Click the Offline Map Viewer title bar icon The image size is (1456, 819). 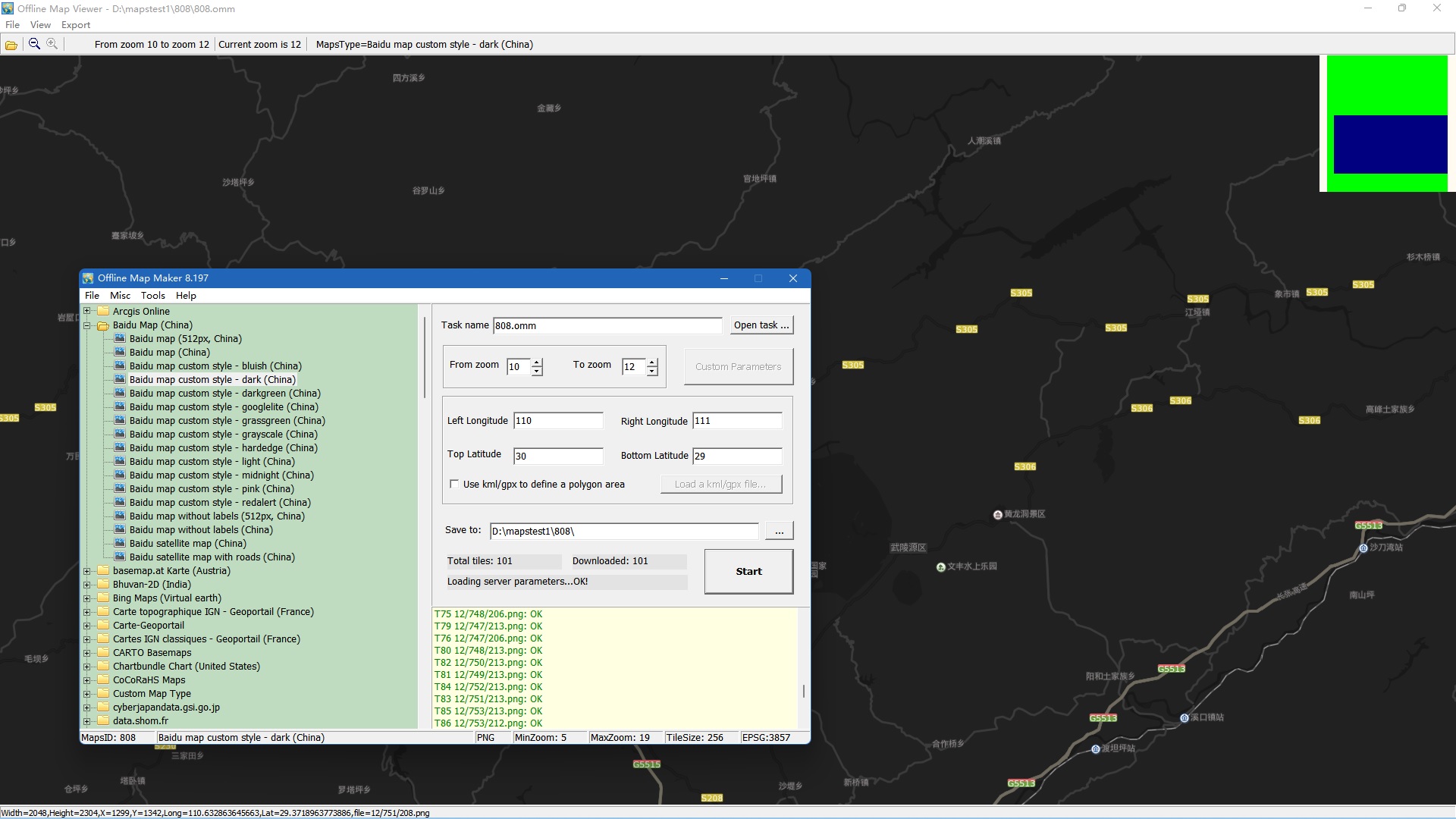8,8
